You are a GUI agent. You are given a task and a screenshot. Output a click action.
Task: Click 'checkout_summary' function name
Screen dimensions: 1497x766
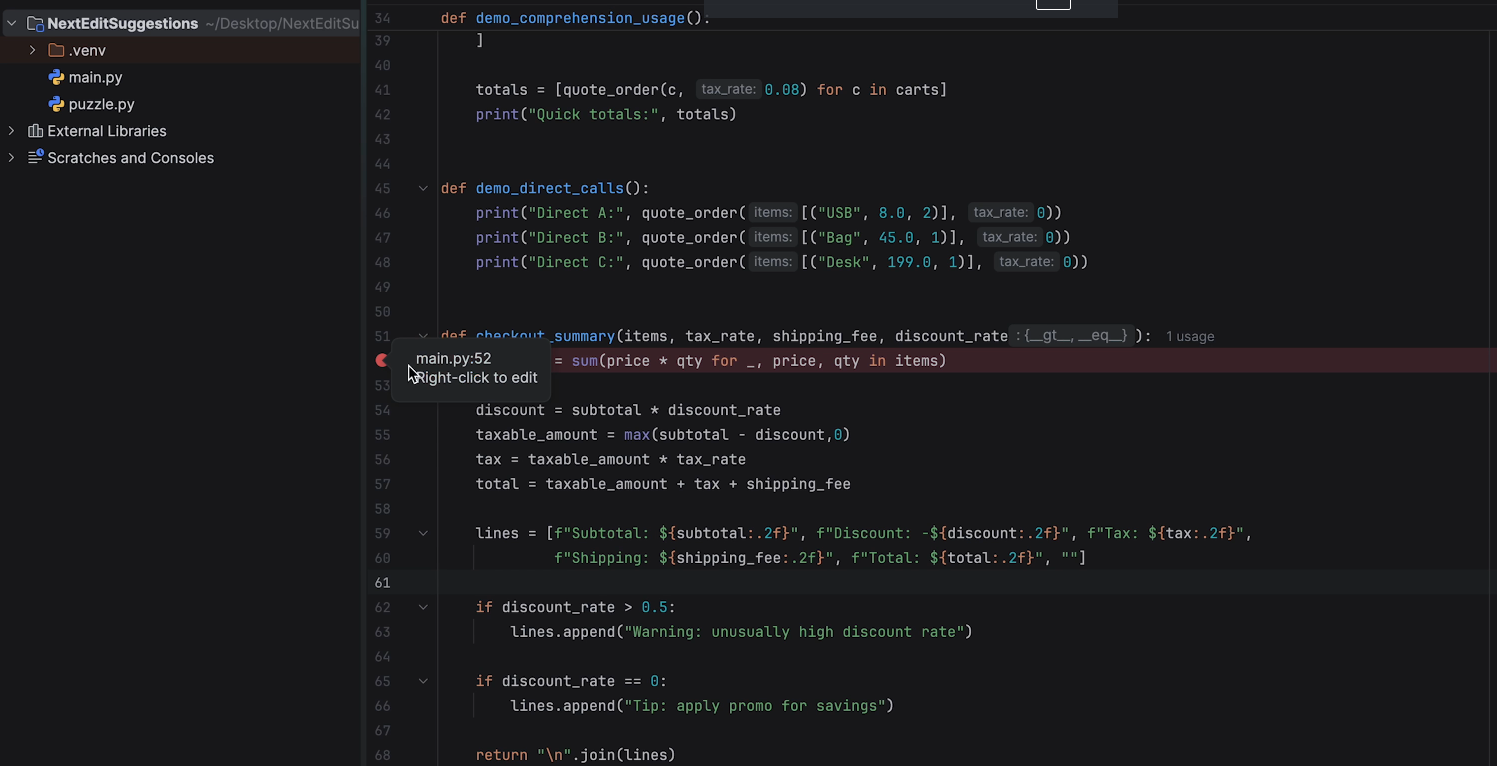coord(545,336)
